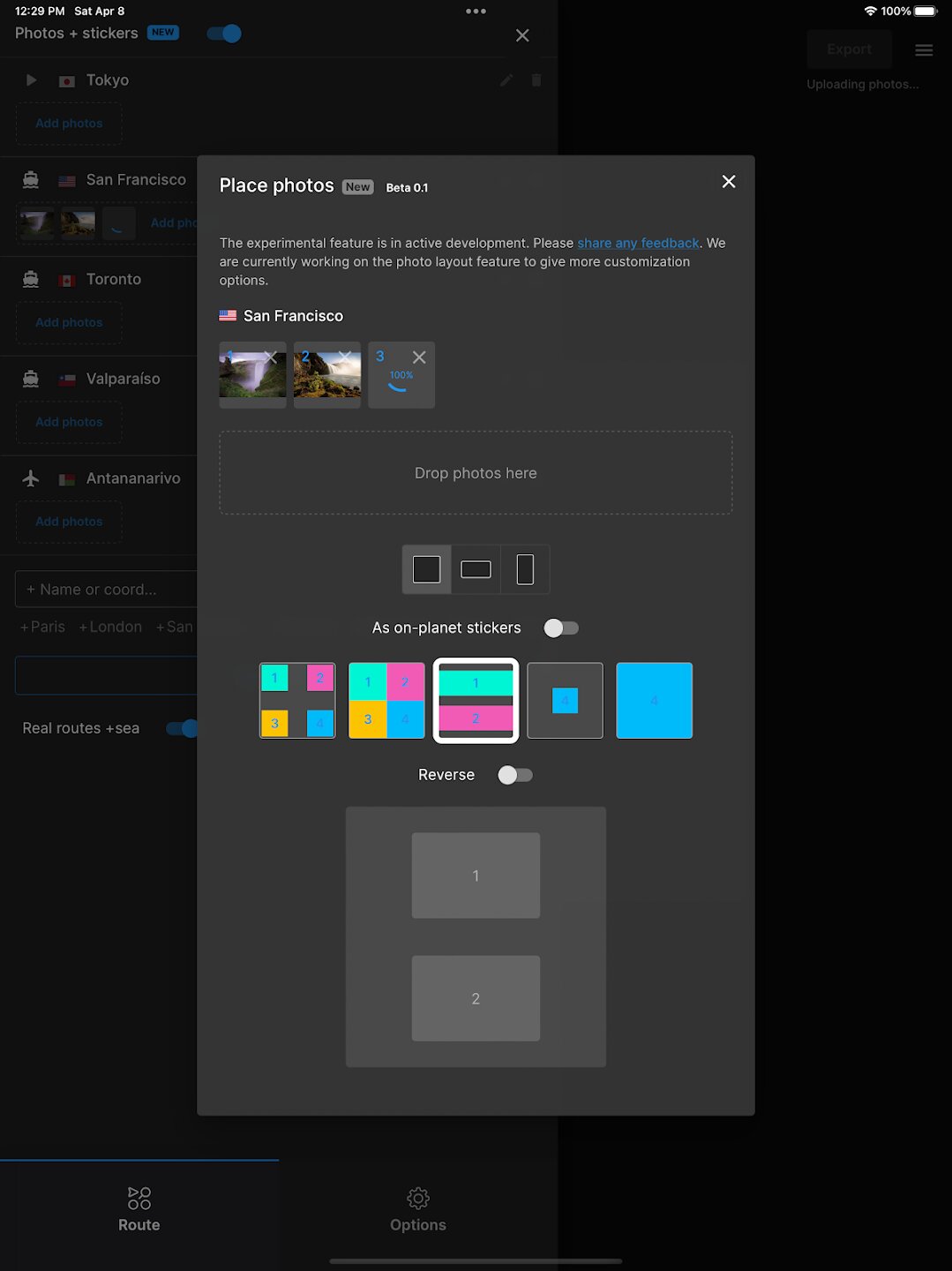Choose the full-frame single-photo layout
952x1271 pixels.
coord(654,701)
